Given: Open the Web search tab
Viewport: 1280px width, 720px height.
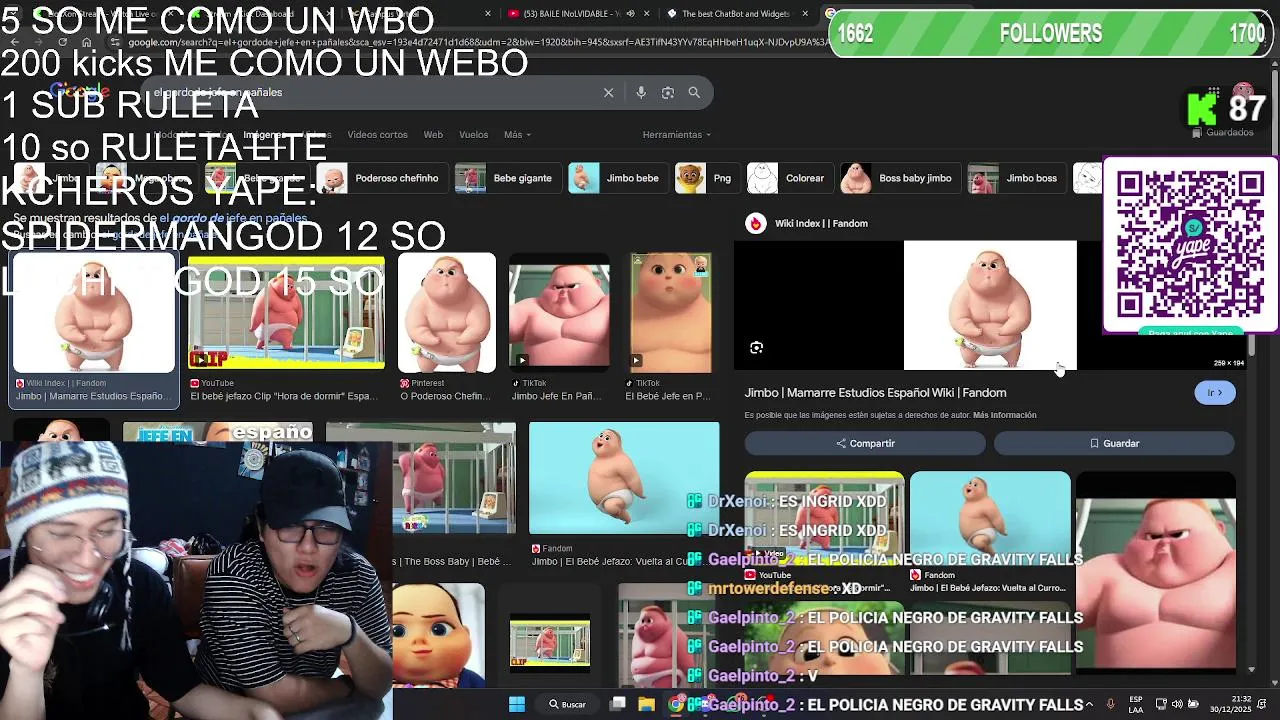Looking at the screenshot, I should (433, 134).
